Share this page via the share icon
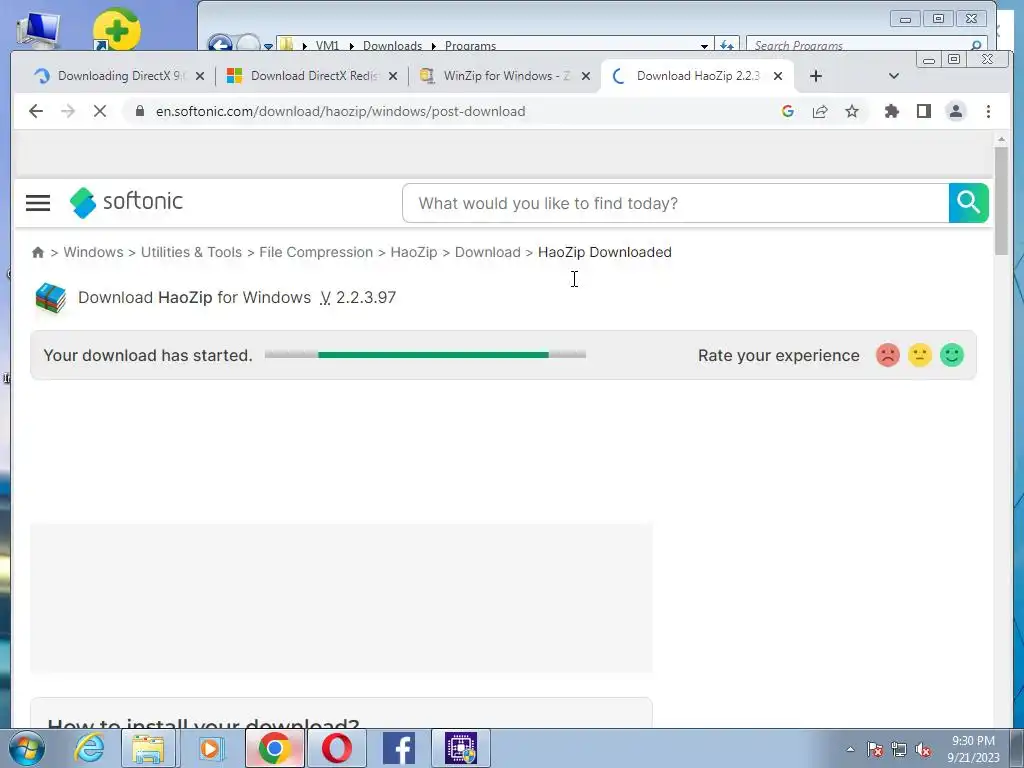This screenshot has width=1024, height=768. (820, 111)
